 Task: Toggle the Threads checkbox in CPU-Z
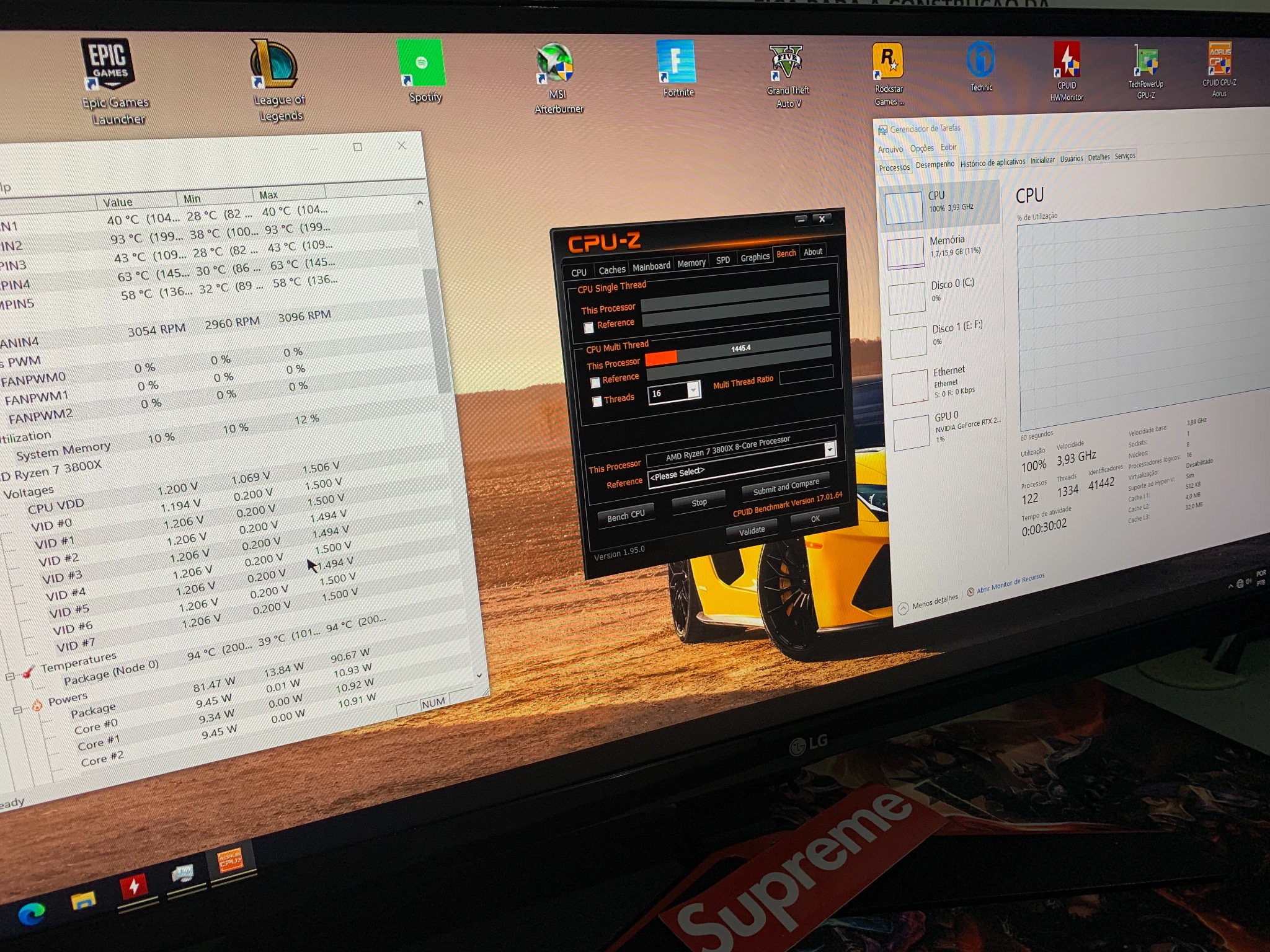click(597, 402)
